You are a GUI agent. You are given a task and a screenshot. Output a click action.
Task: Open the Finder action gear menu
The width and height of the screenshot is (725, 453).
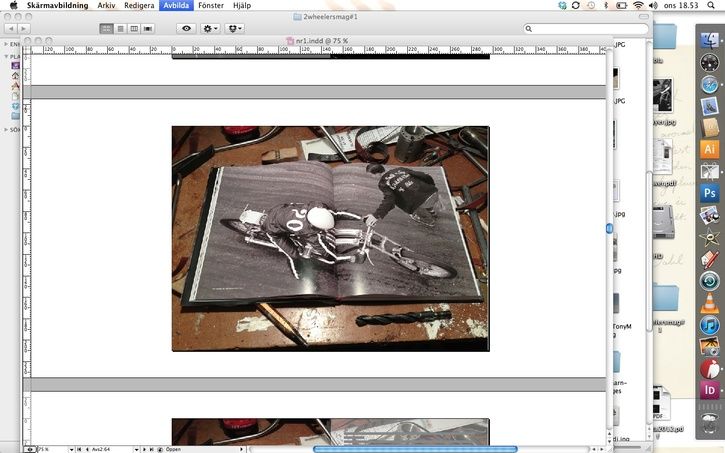pos(211,29)
